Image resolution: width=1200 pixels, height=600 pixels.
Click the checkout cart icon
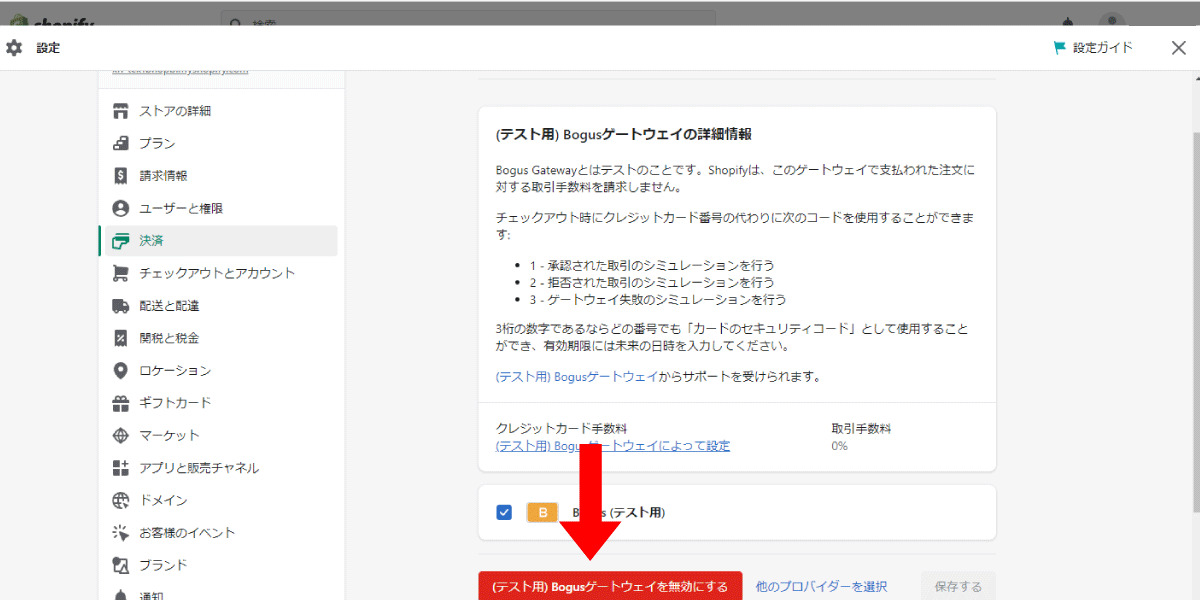point(121,273)
